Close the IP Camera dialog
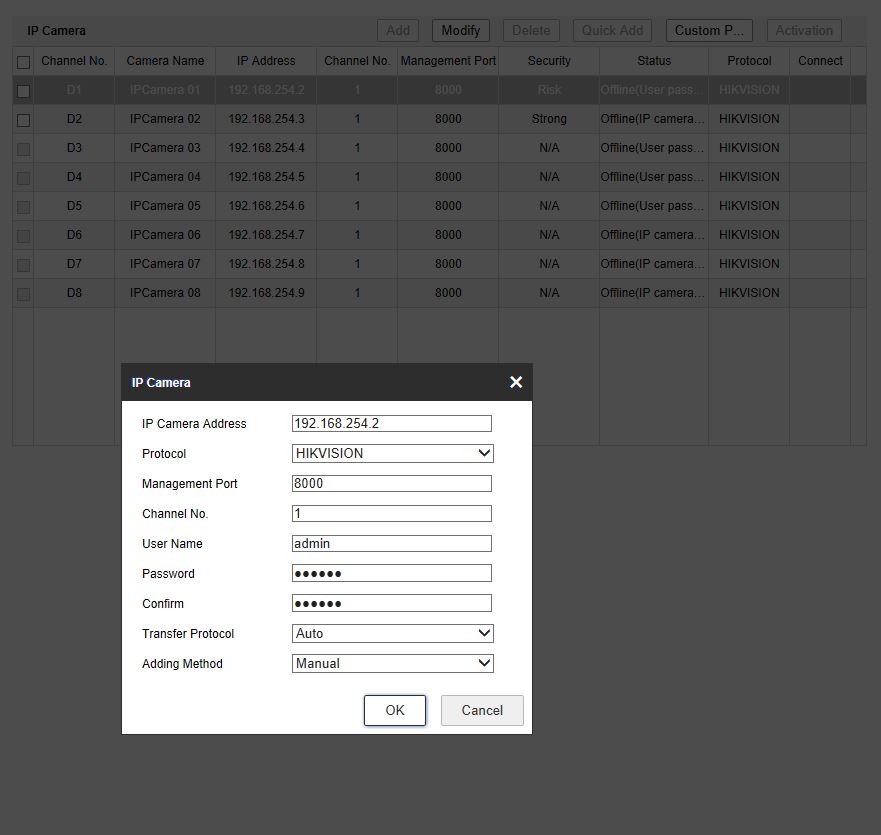Image resolution: width=881 pixels, height=835 pixels. pyautogui.click(x=516, y=382)
